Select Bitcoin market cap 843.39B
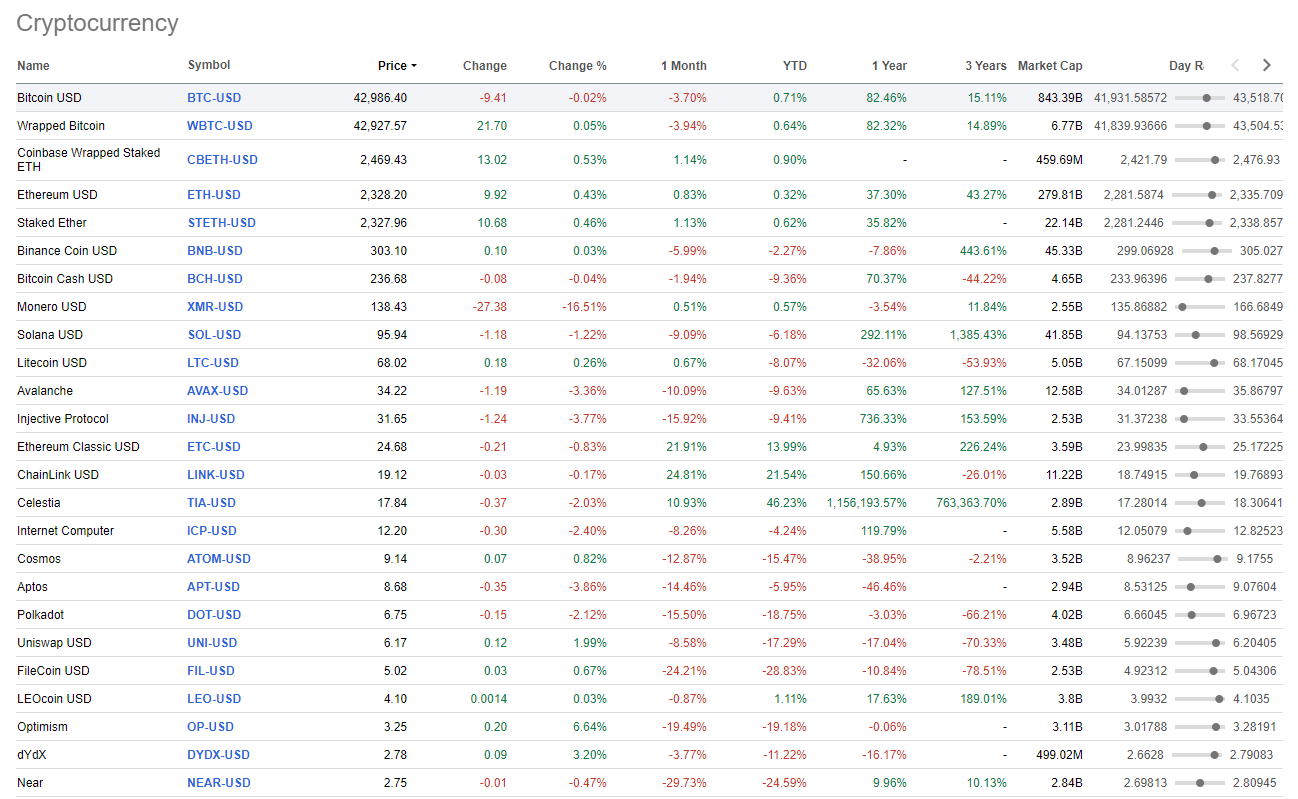The width and height of the screenshot is (1298, 799). [1060, 98]
